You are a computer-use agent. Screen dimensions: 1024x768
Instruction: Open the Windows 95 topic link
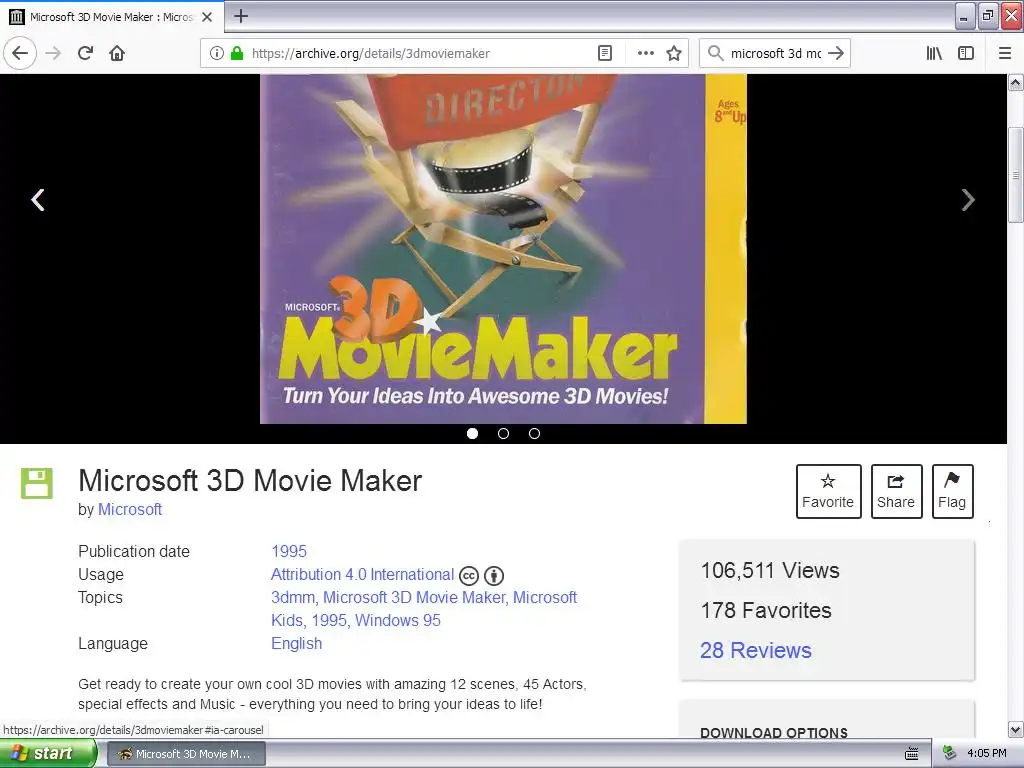398,620
